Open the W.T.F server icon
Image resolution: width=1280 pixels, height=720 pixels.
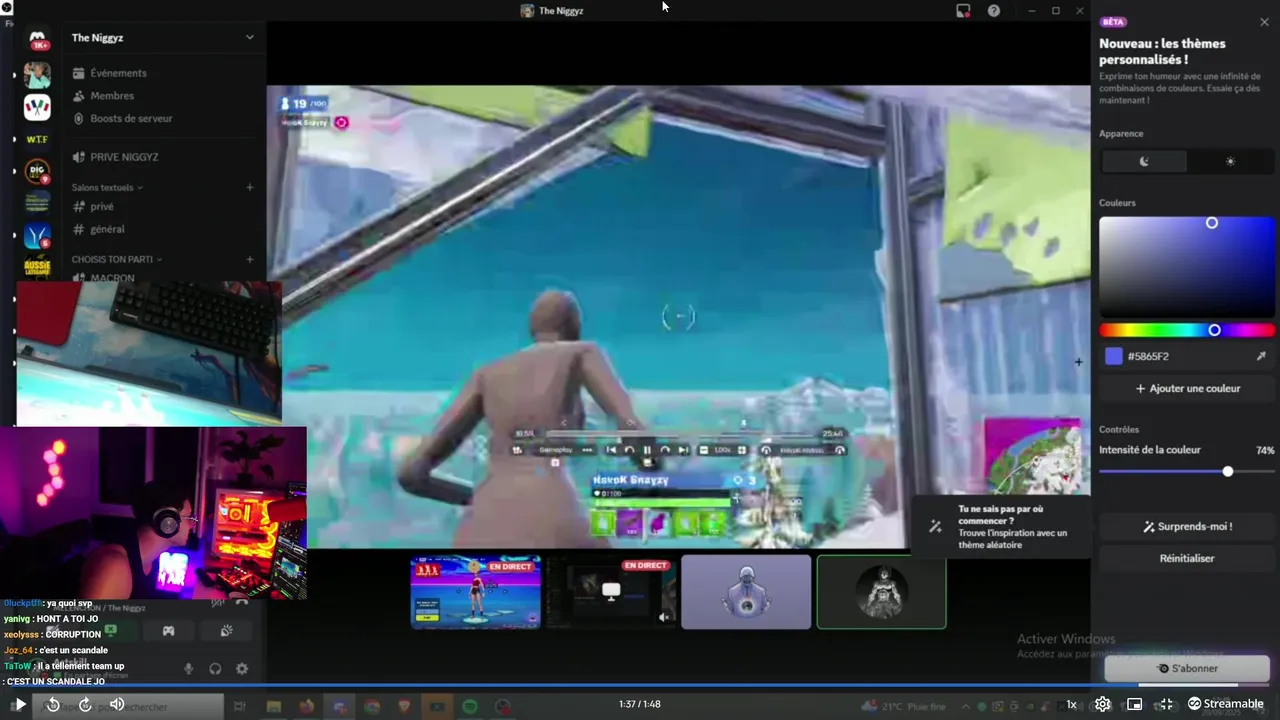coord(37,139)
